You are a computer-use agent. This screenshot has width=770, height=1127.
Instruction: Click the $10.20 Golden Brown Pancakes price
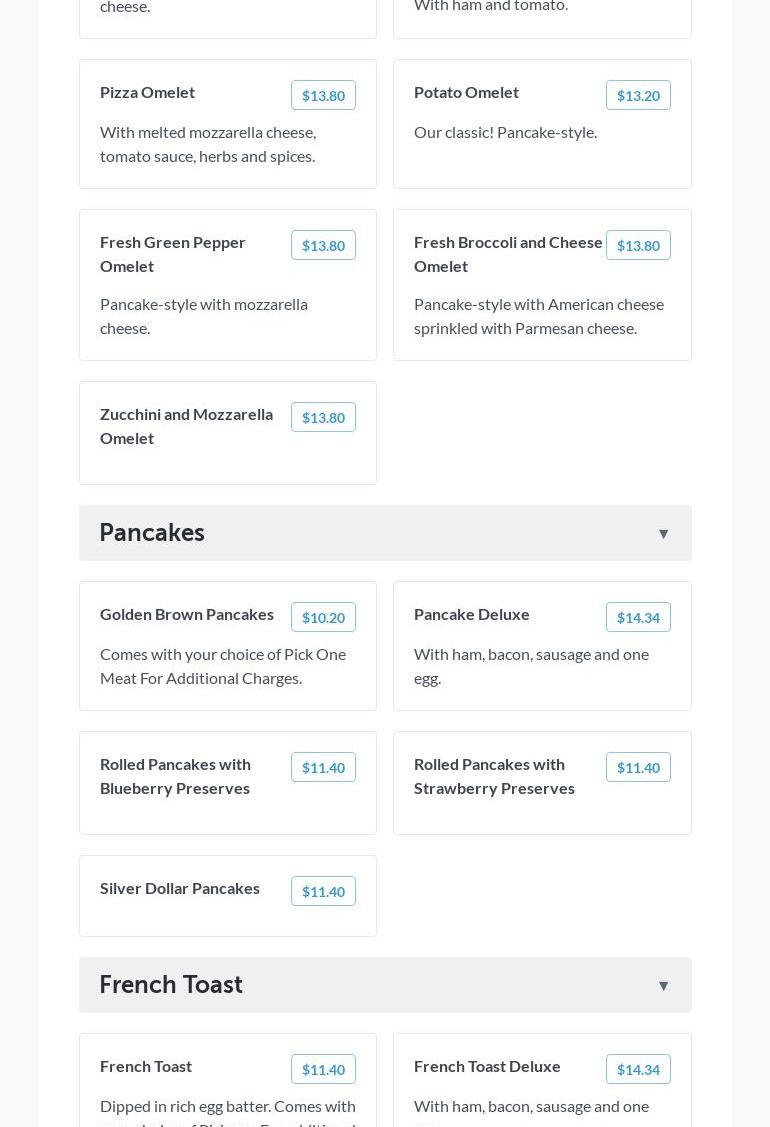323,618
